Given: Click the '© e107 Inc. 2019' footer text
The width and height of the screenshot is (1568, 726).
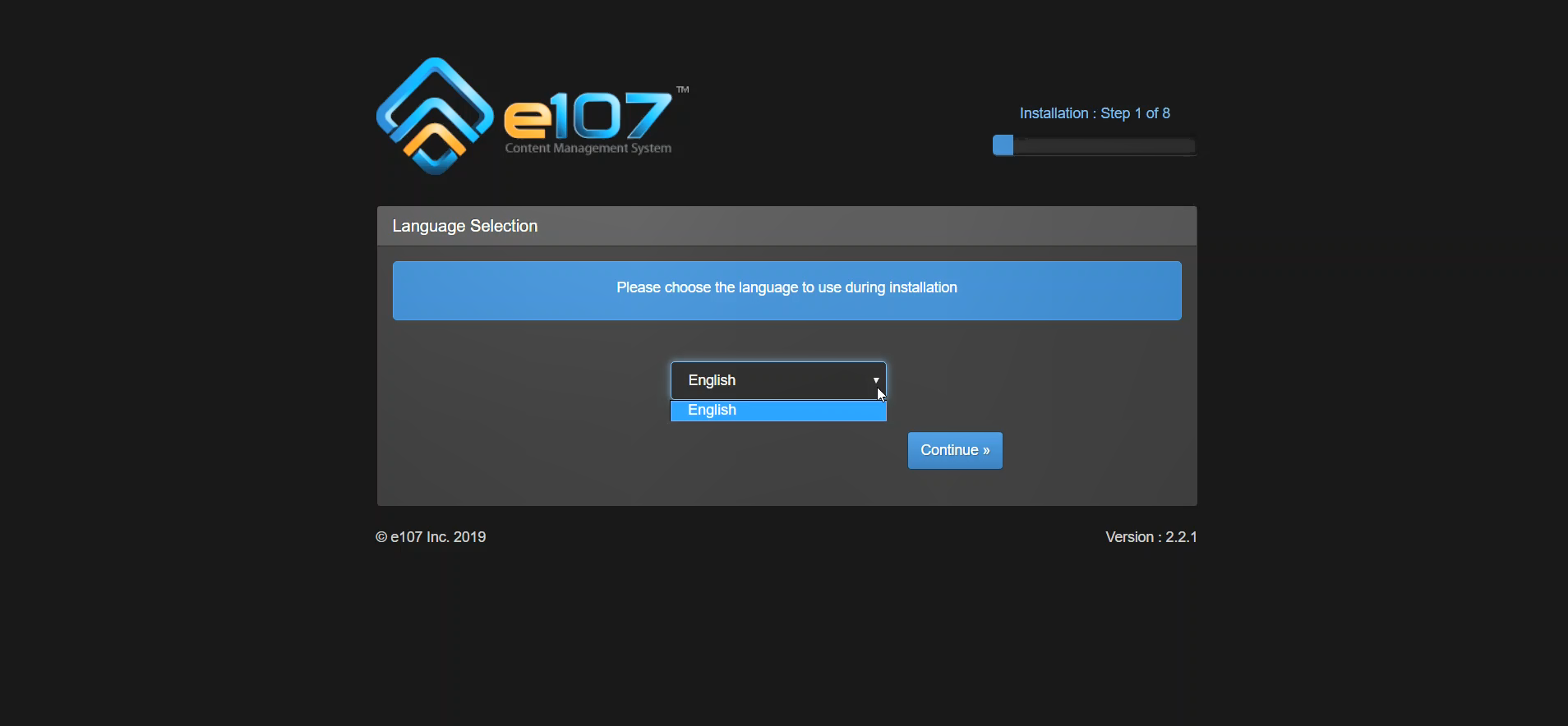Looking at the screenshot, I should pyautogui.click(x=431, y=537).
